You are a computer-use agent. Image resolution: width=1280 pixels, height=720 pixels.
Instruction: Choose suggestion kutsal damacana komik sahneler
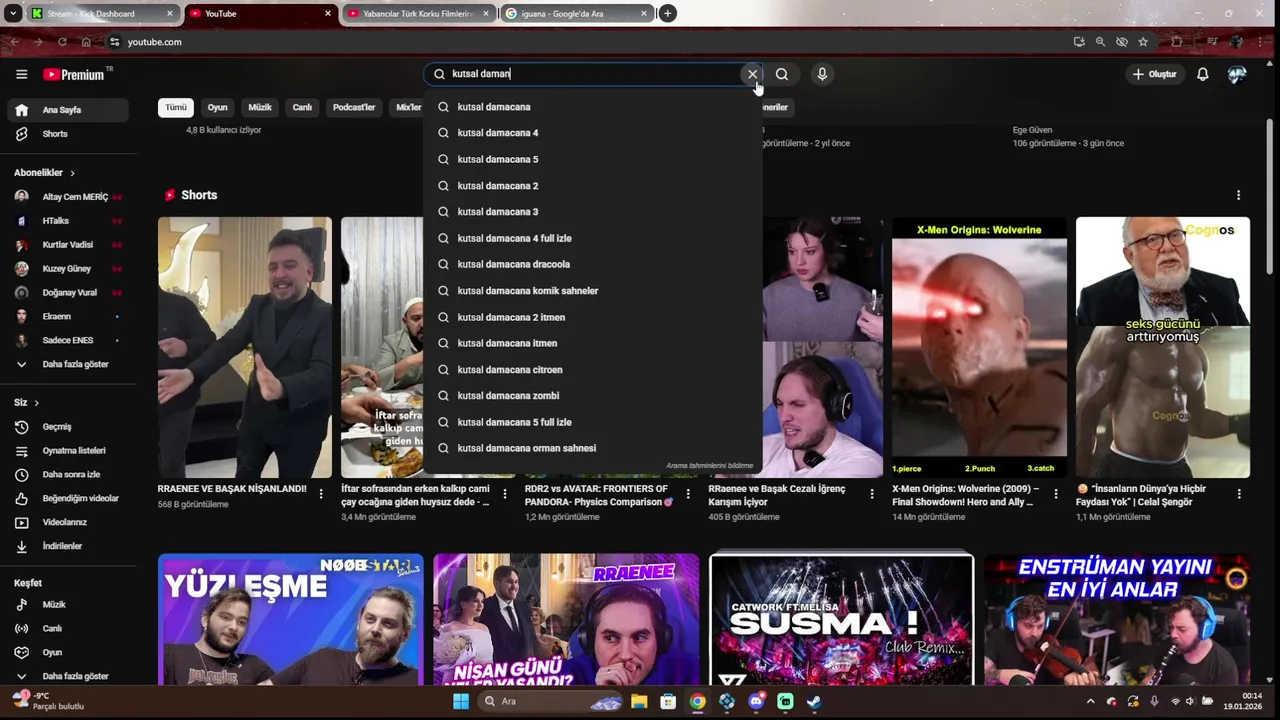592,291
